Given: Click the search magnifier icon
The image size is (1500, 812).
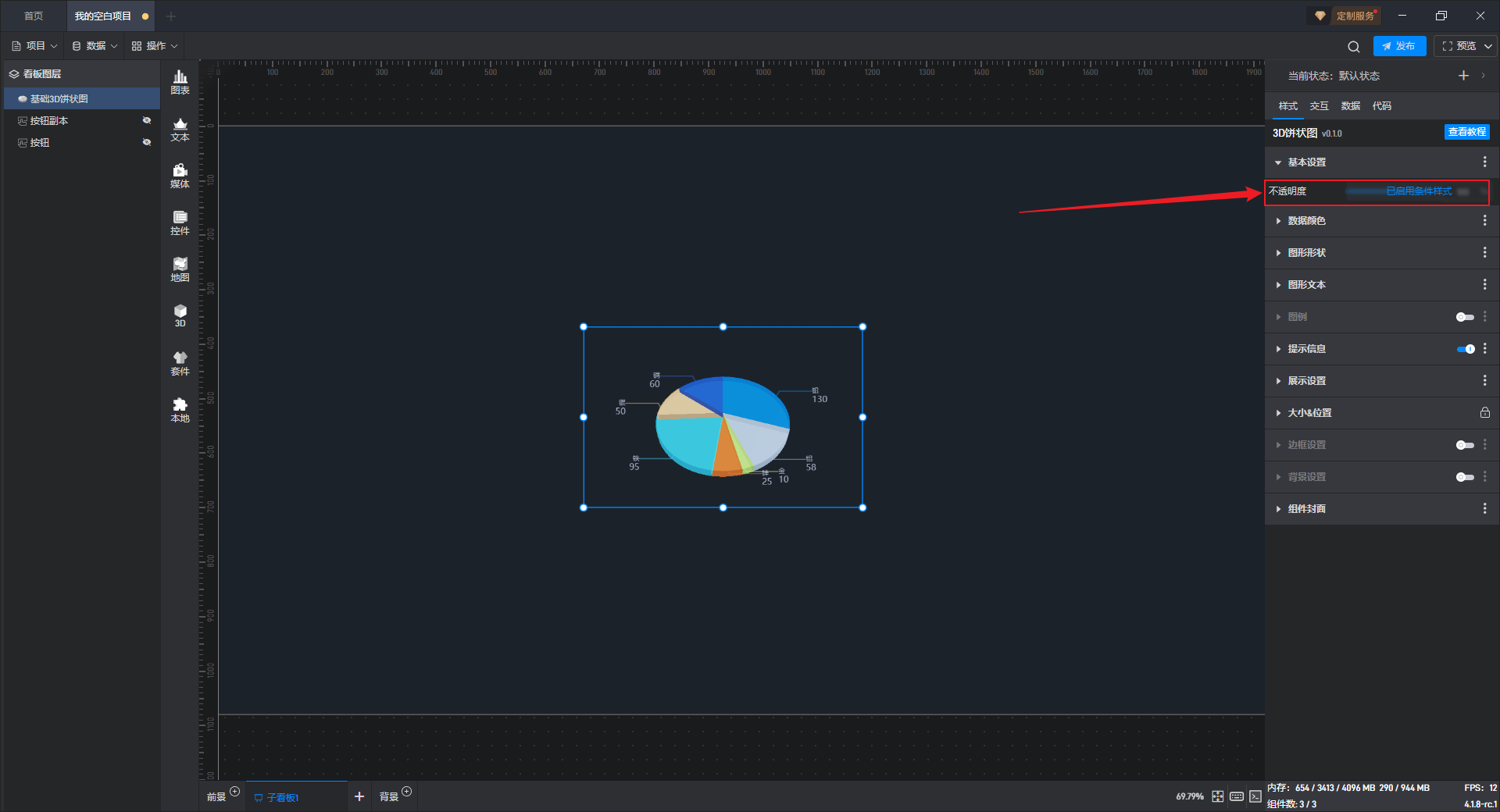Looking at the screenshot, I should (1354, 46).
